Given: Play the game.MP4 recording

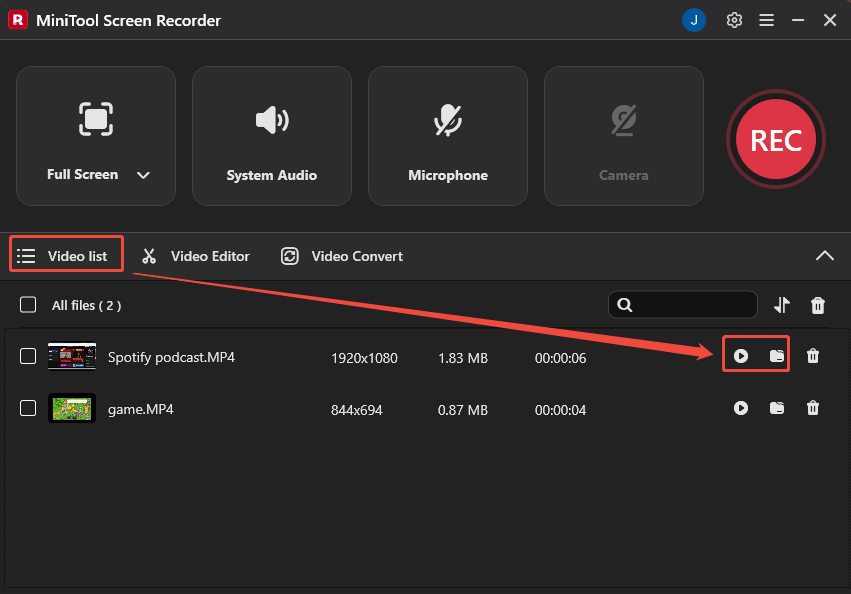Looking at the screenshot, I should pyautogui.click(x=740, y=408).
